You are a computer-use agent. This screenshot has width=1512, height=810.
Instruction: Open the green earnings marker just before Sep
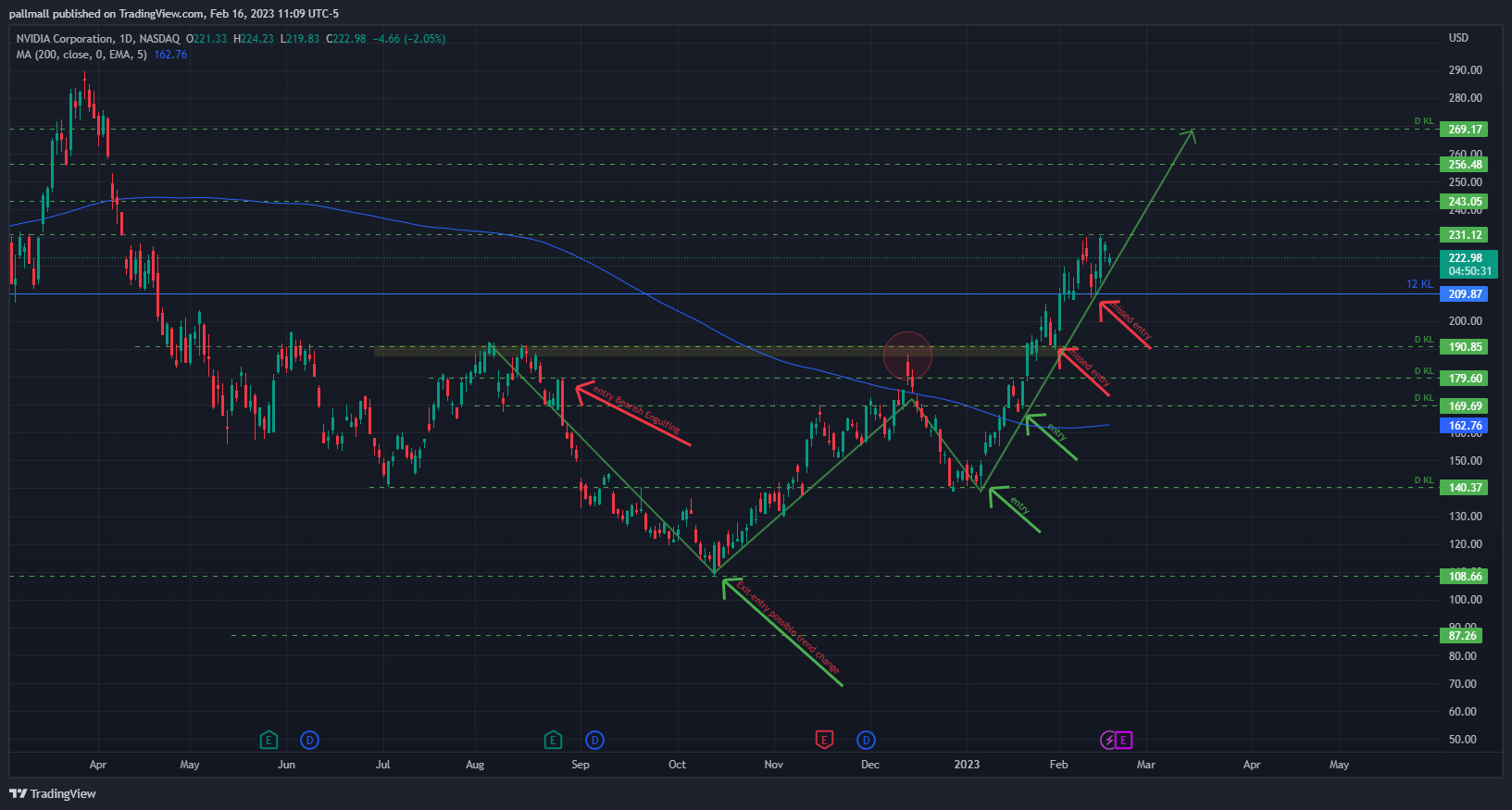coord(553,740)
